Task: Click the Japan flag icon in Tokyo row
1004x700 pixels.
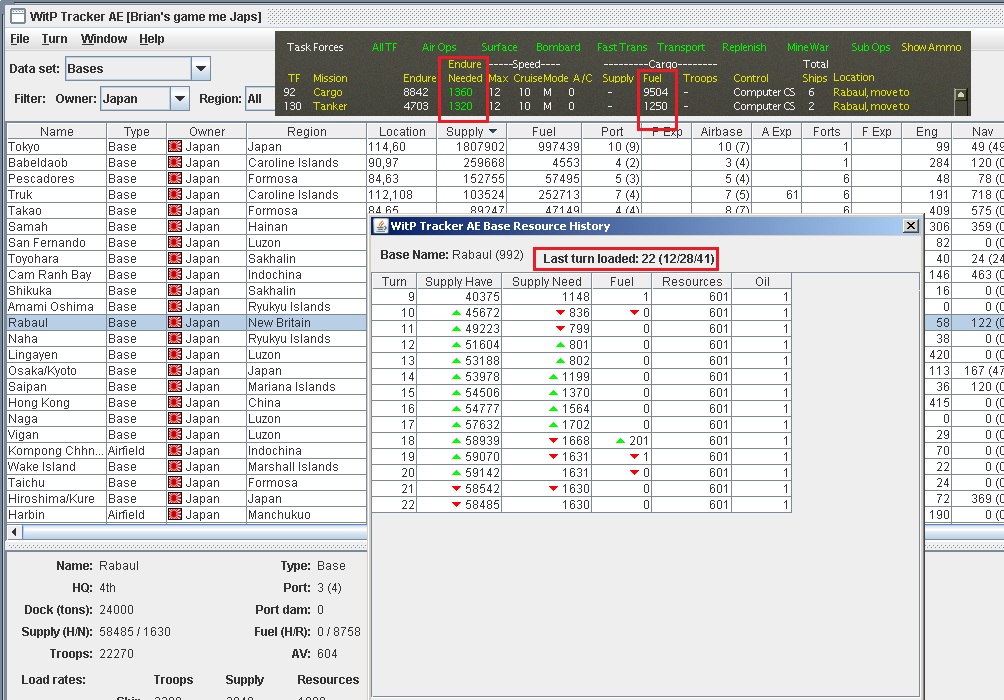Action: tap(175, 147)
